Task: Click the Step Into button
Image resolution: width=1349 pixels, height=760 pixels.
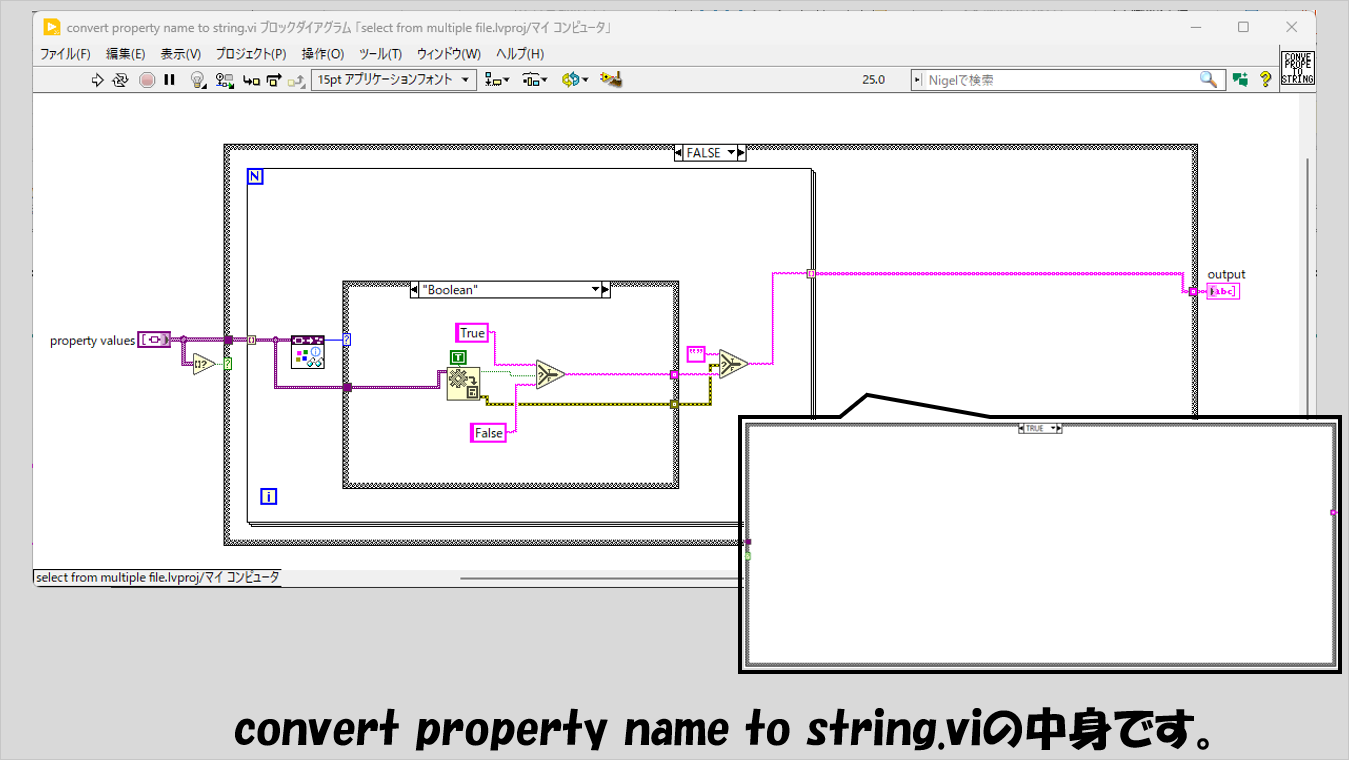Action: coord(251,80)
